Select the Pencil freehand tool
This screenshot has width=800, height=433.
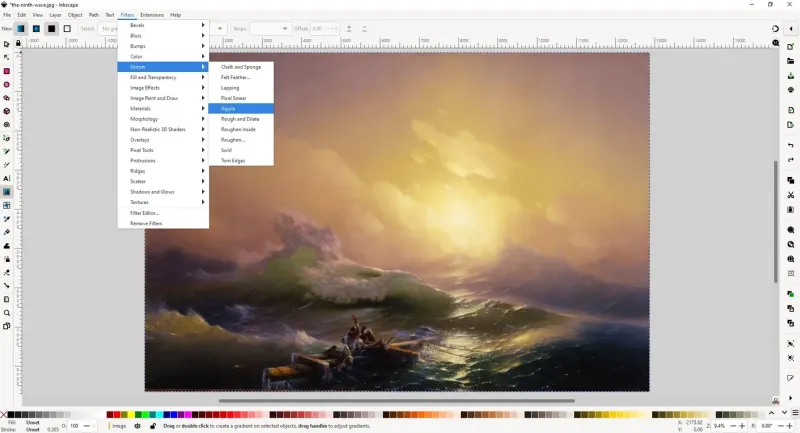pos(7,151)
